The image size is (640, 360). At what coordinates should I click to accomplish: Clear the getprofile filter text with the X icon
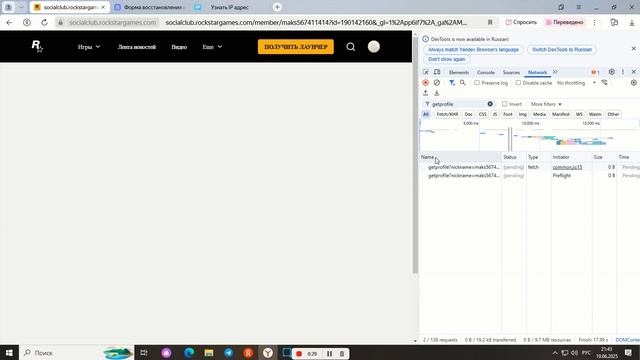click(490, 104)
